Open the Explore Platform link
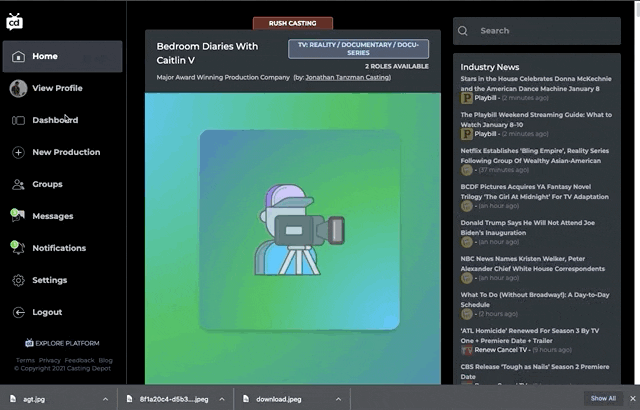Image resolution: width=640 pixels, height=410 pixels. click(62, 343)
